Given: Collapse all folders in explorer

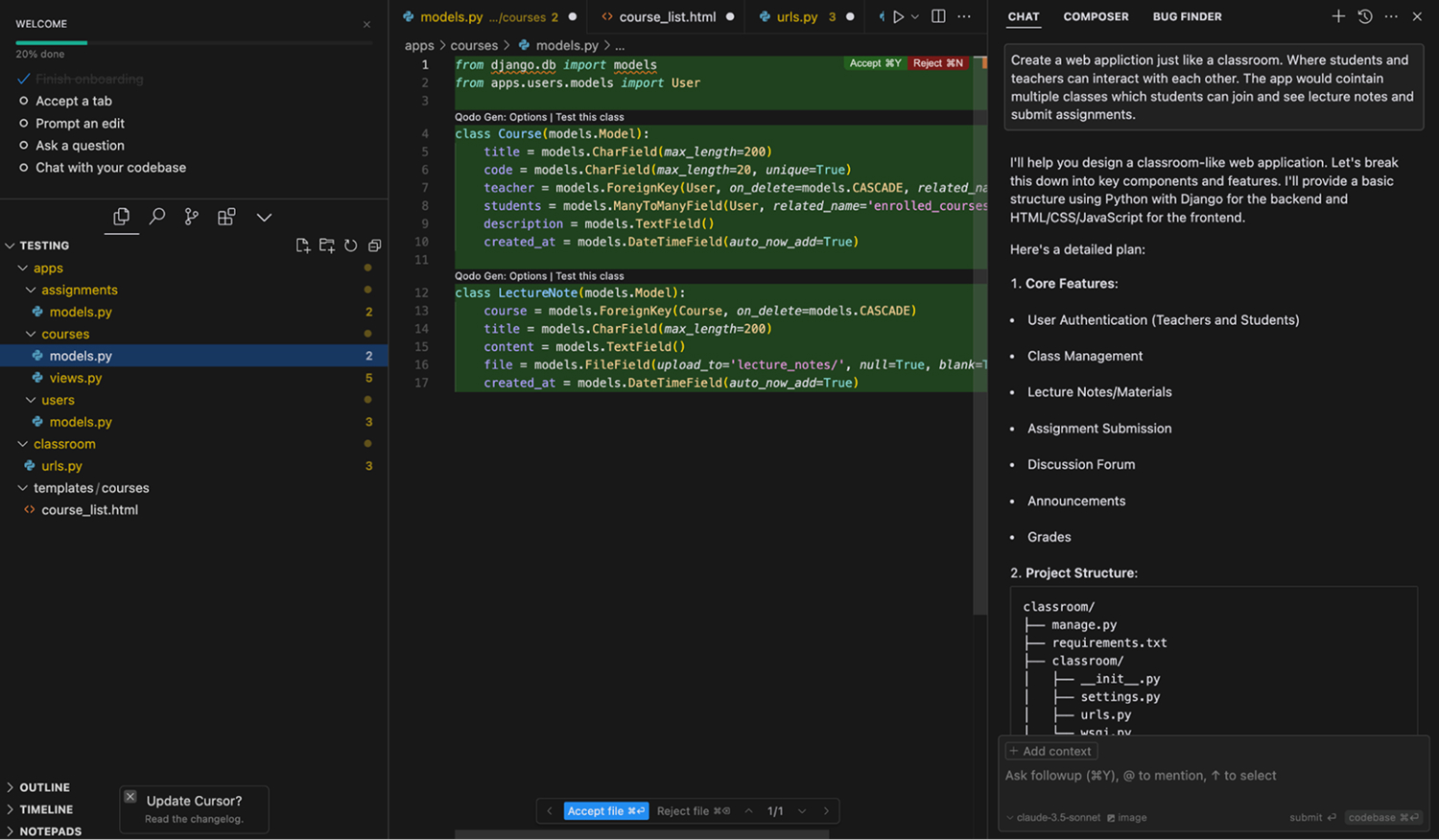Looking at the screenshot, I should pos(375,245).
